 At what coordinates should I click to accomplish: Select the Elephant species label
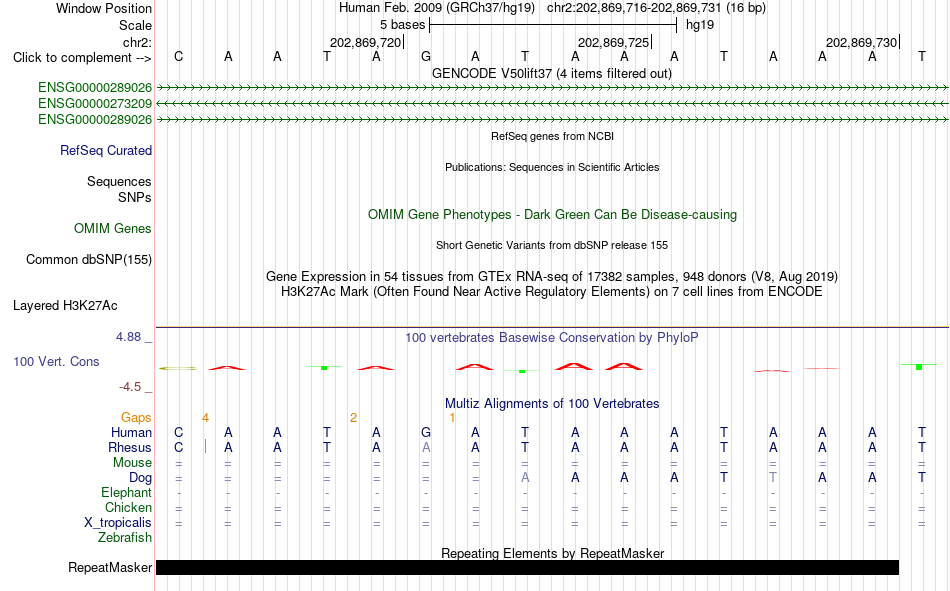click(x=126, y=492)
